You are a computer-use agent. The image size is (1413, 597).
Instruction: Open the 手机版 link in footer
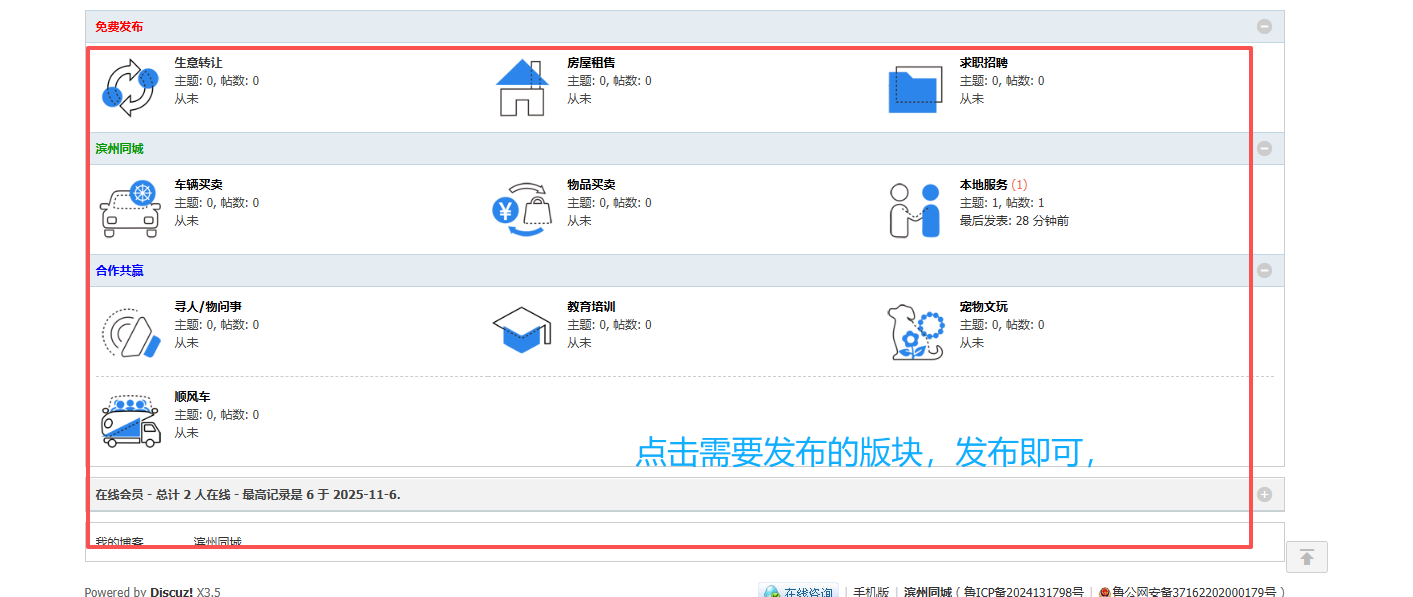click(x=870, y=592)
